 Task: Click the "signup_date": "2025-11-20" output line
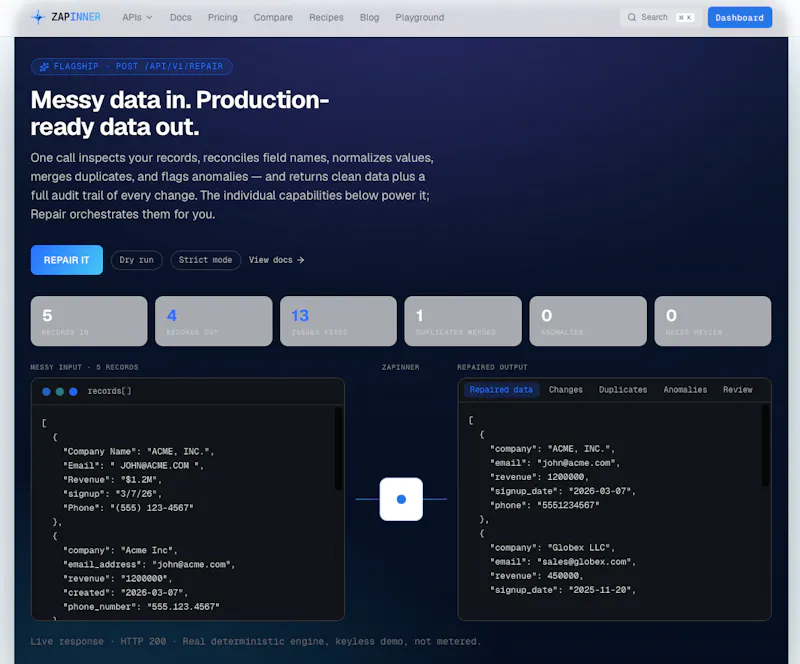[563, 590]
